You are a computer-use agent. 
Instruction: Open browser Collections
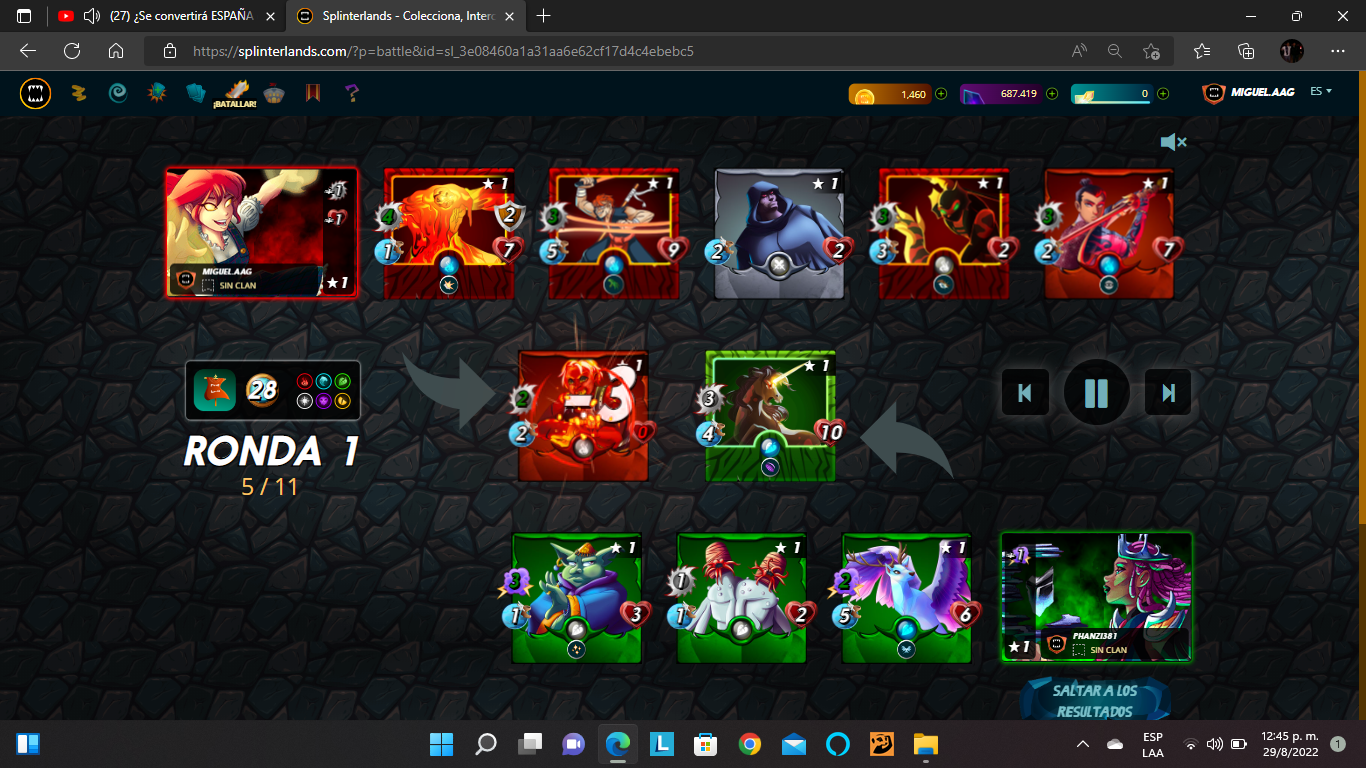pyautogui.click(x=1246, y=51)
